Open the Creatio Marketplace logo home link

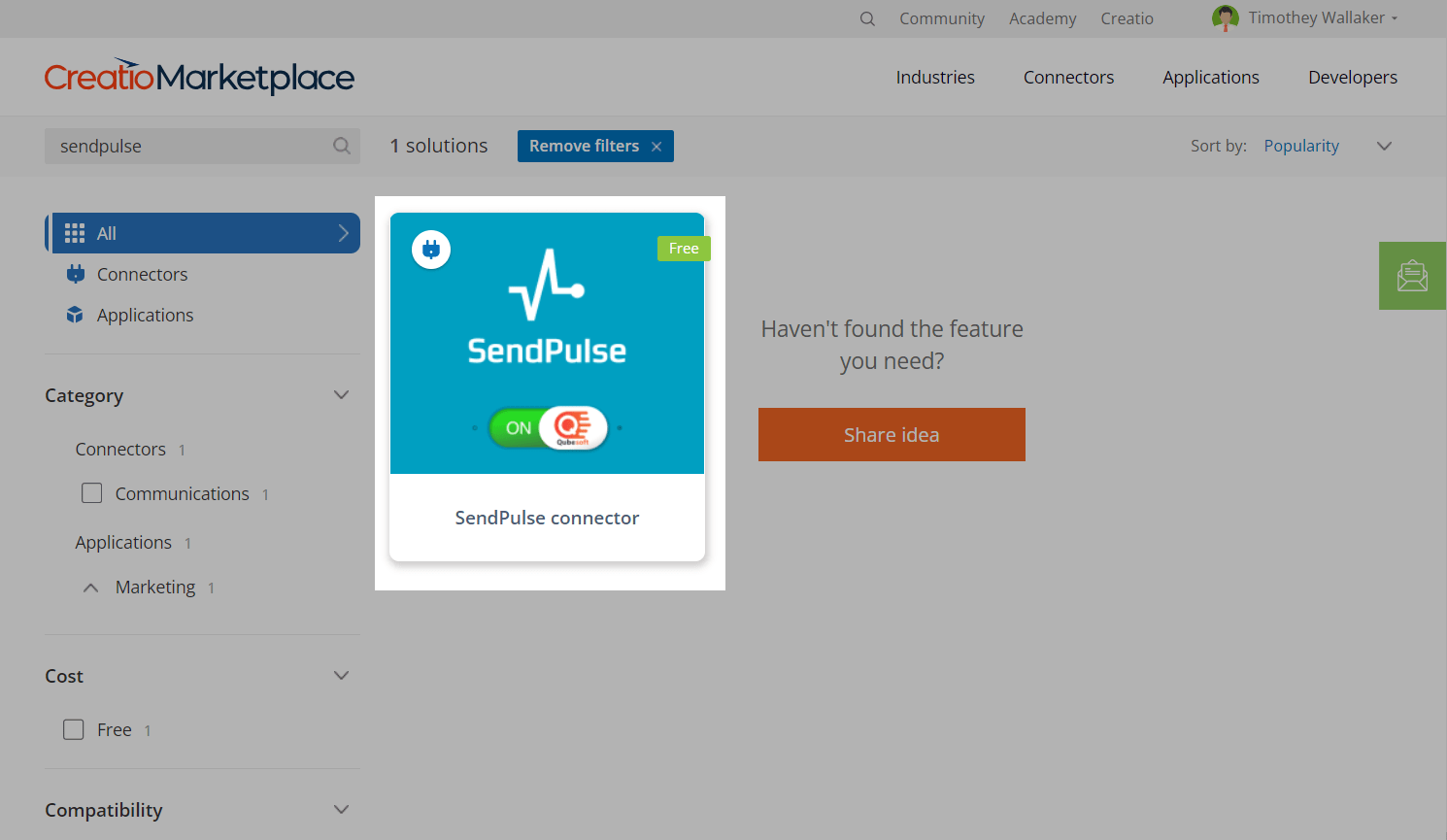pyautogui.click(x=199, y=76)
